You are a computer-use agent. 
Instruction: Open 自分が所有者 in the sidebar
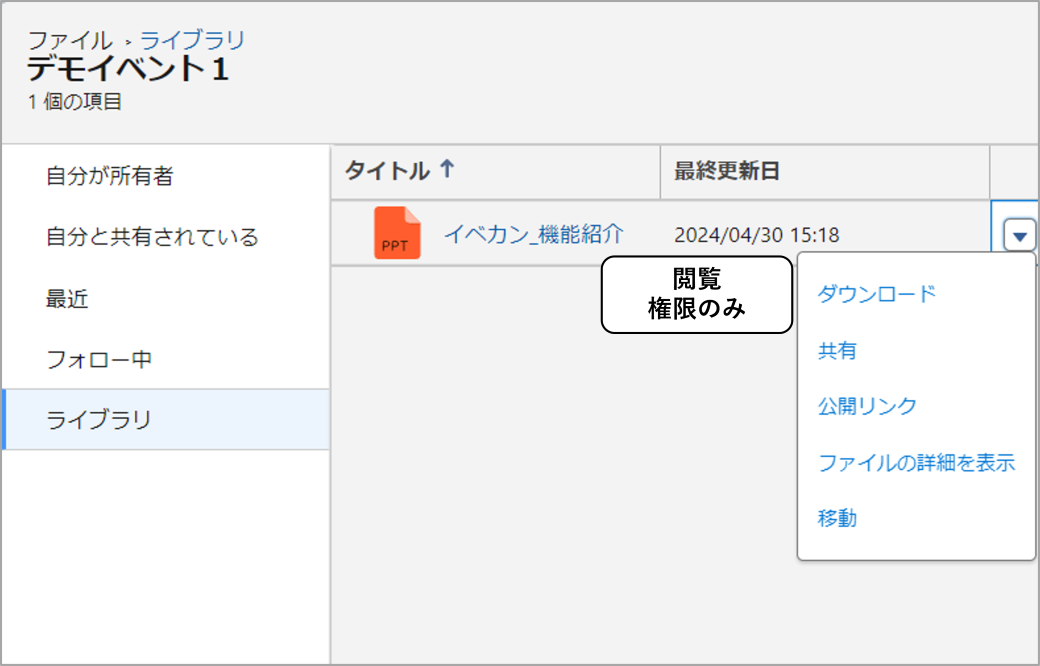pos(110,176)
